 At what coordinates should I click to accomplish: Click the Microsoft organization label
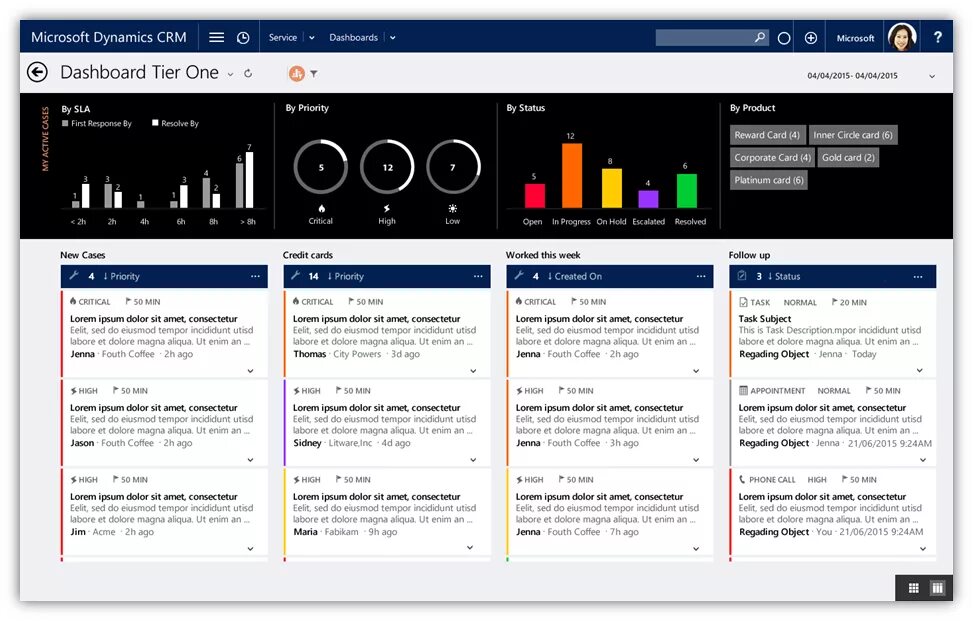click(x=855, y=38)
